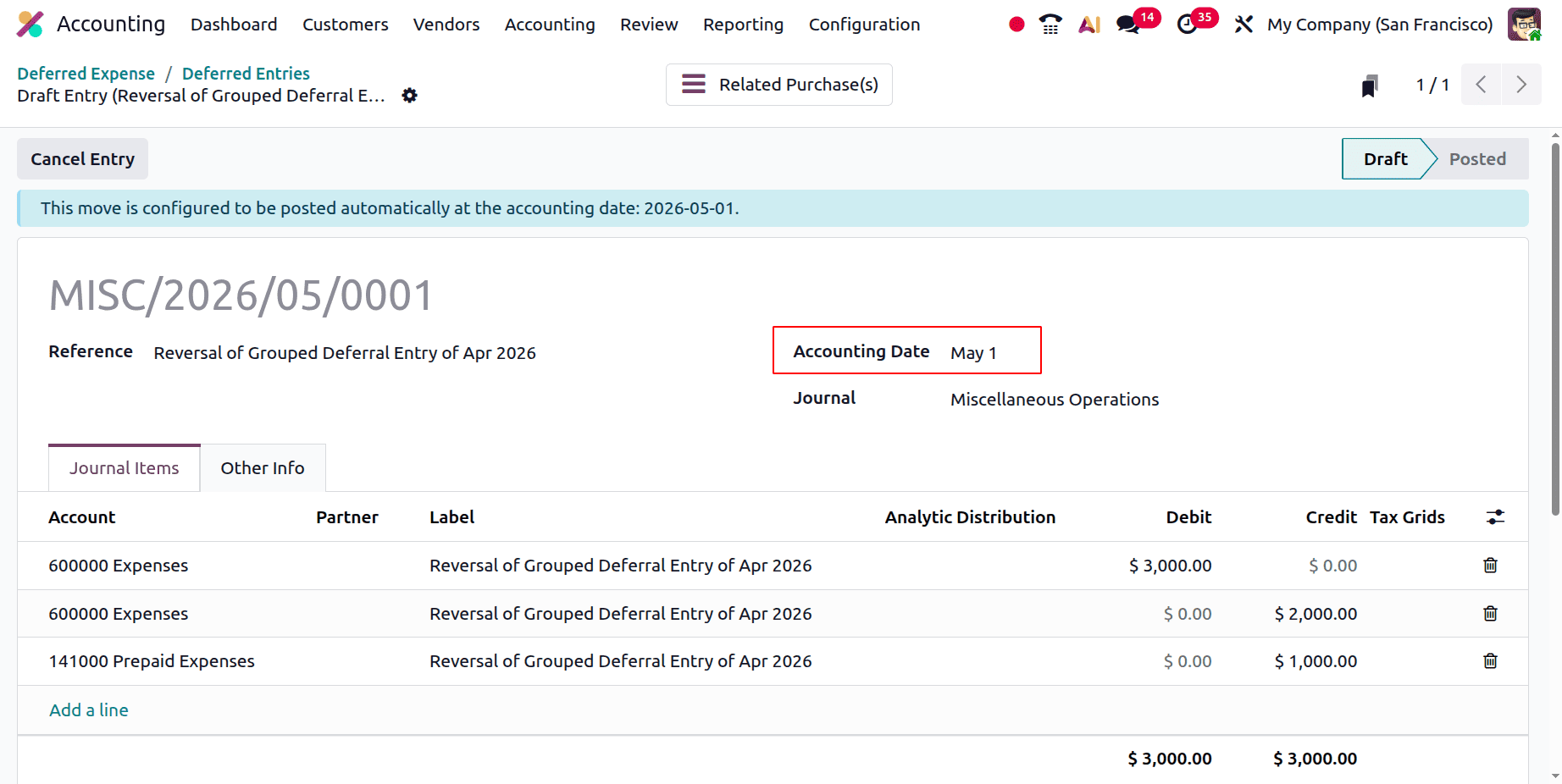1562x784 pixels.
Task: Select the Draft status stage
Action: point(1385,159)
